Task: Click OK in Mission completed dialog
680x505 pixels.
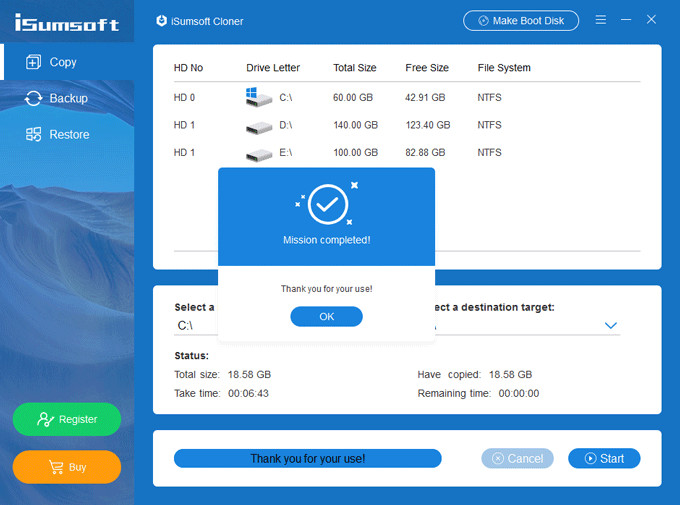Action: (x=326, y=316)
